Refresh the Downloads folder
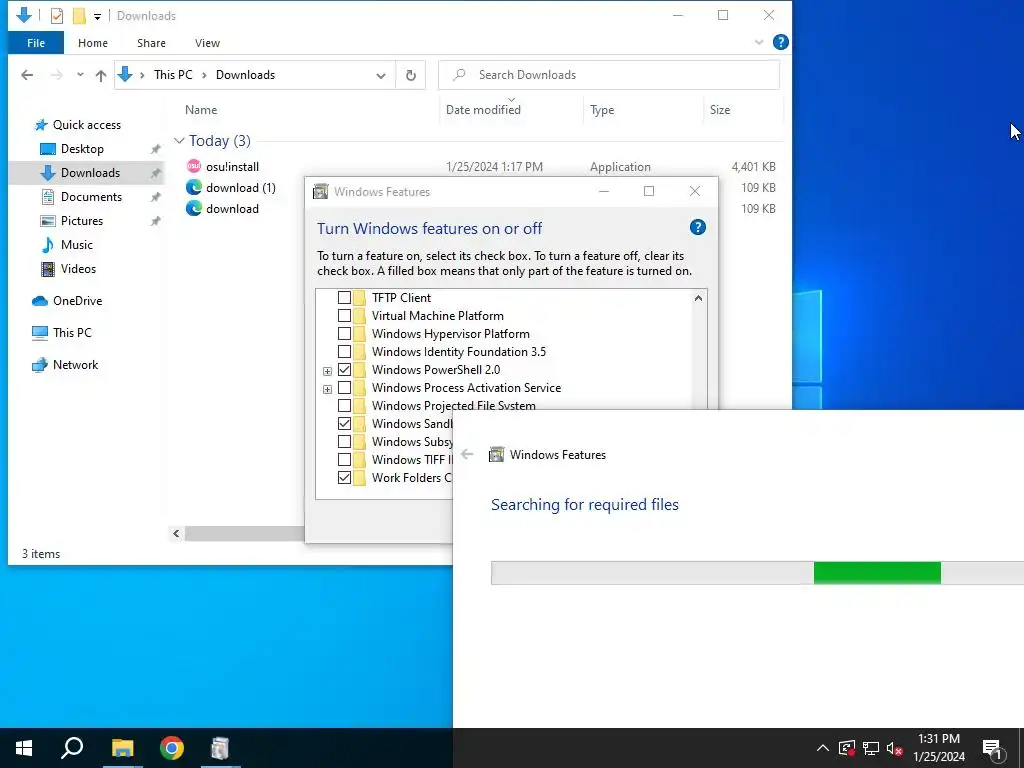The width and height of the screenshot is (1024, 768). pos(411,75)
